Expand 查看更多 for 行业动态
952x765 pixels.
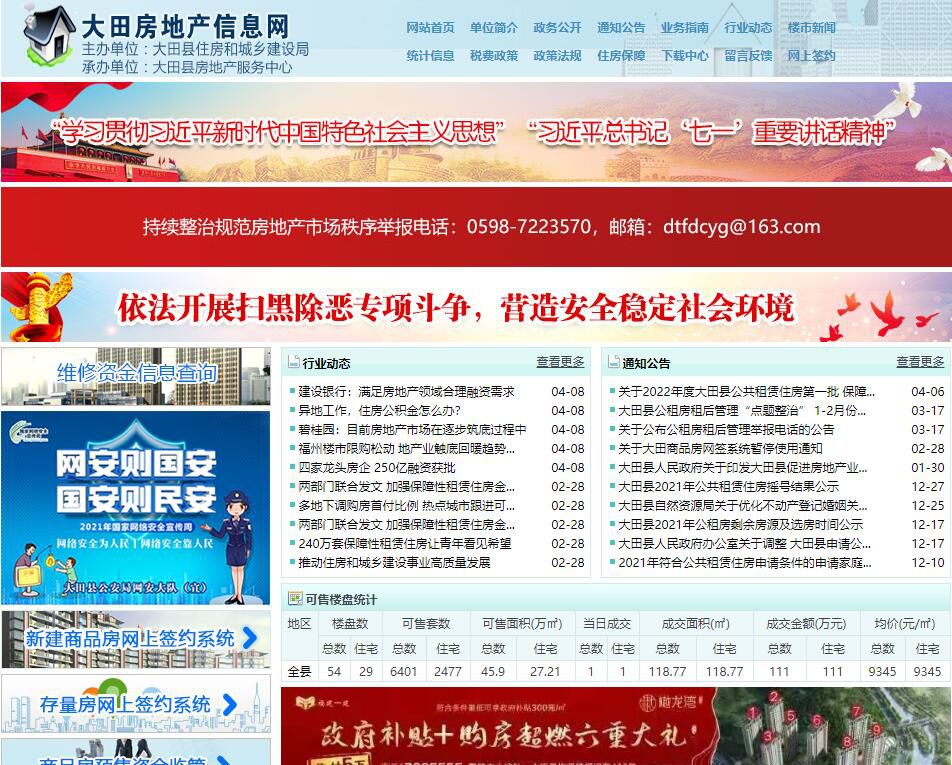(560, 362)
